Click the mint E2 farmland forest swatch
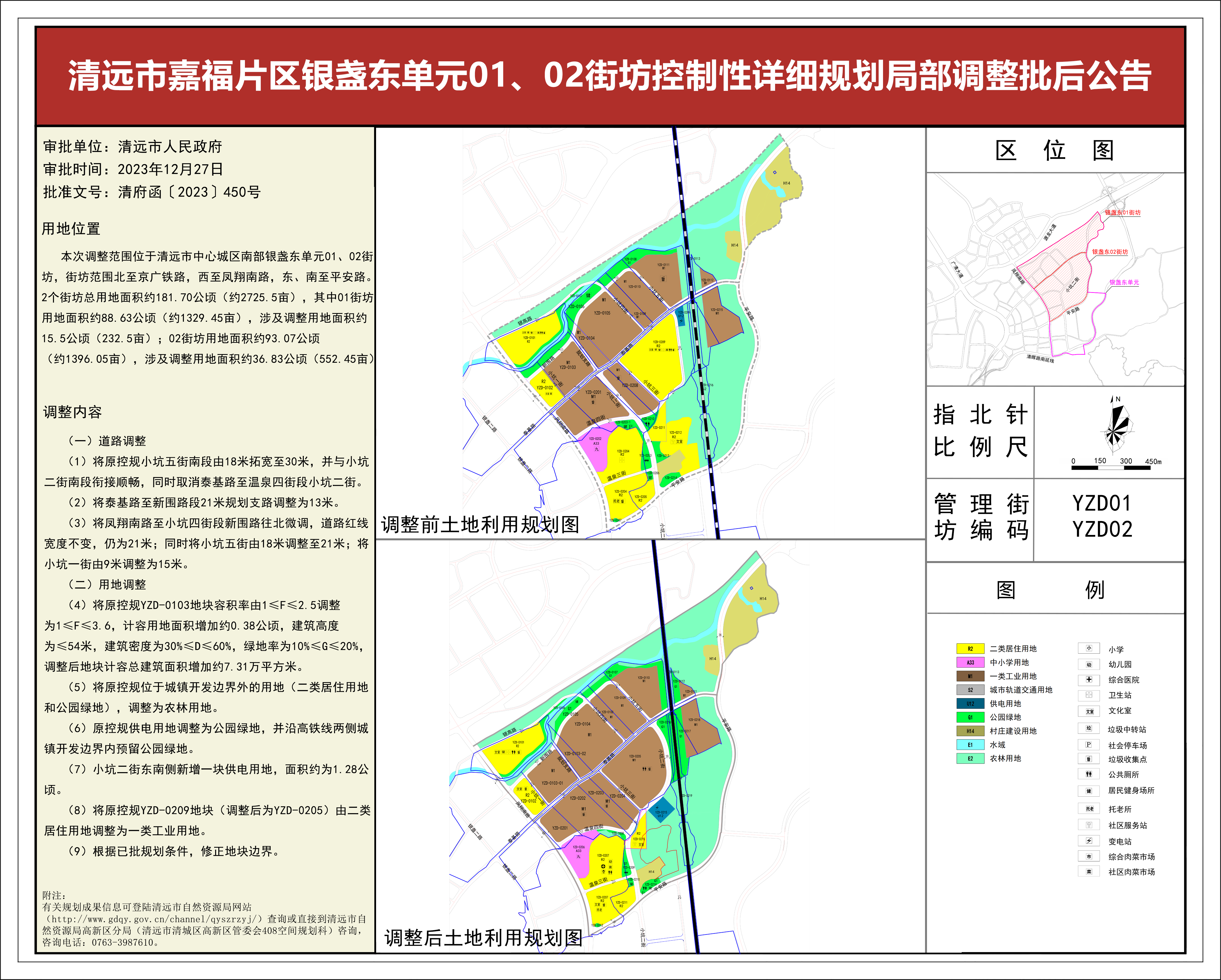This screenshot has height=980, width=1221. coord(970,758)
